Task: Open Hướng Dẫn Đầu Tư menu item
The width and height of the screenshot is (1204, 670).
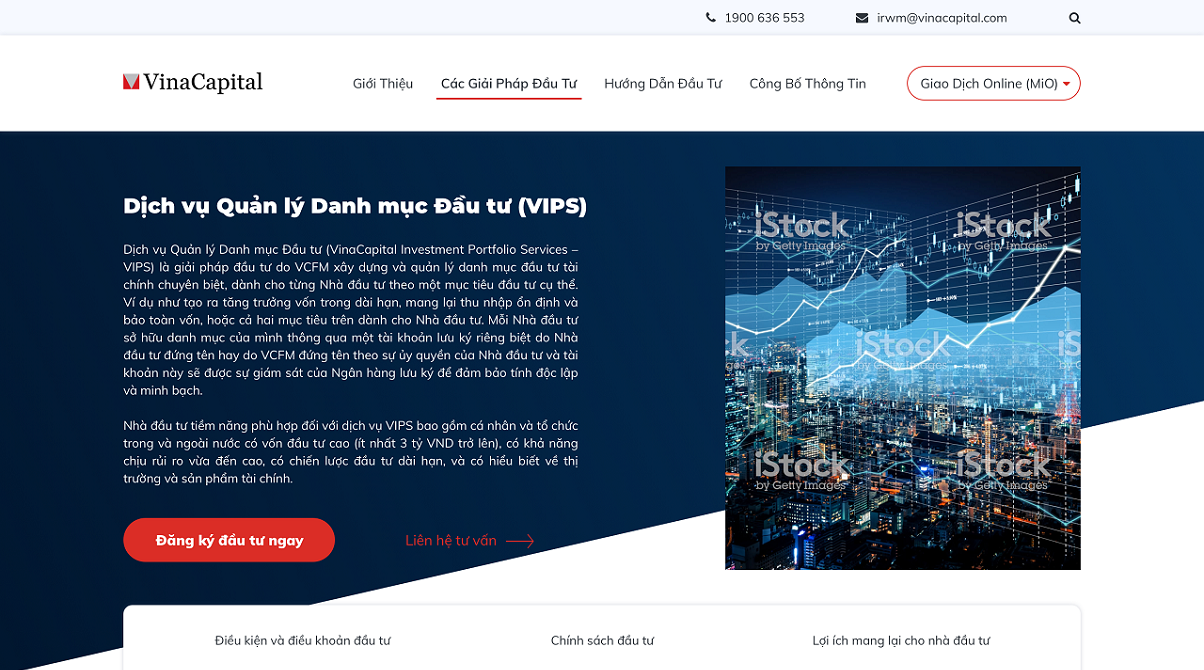Action: (663, 84)
